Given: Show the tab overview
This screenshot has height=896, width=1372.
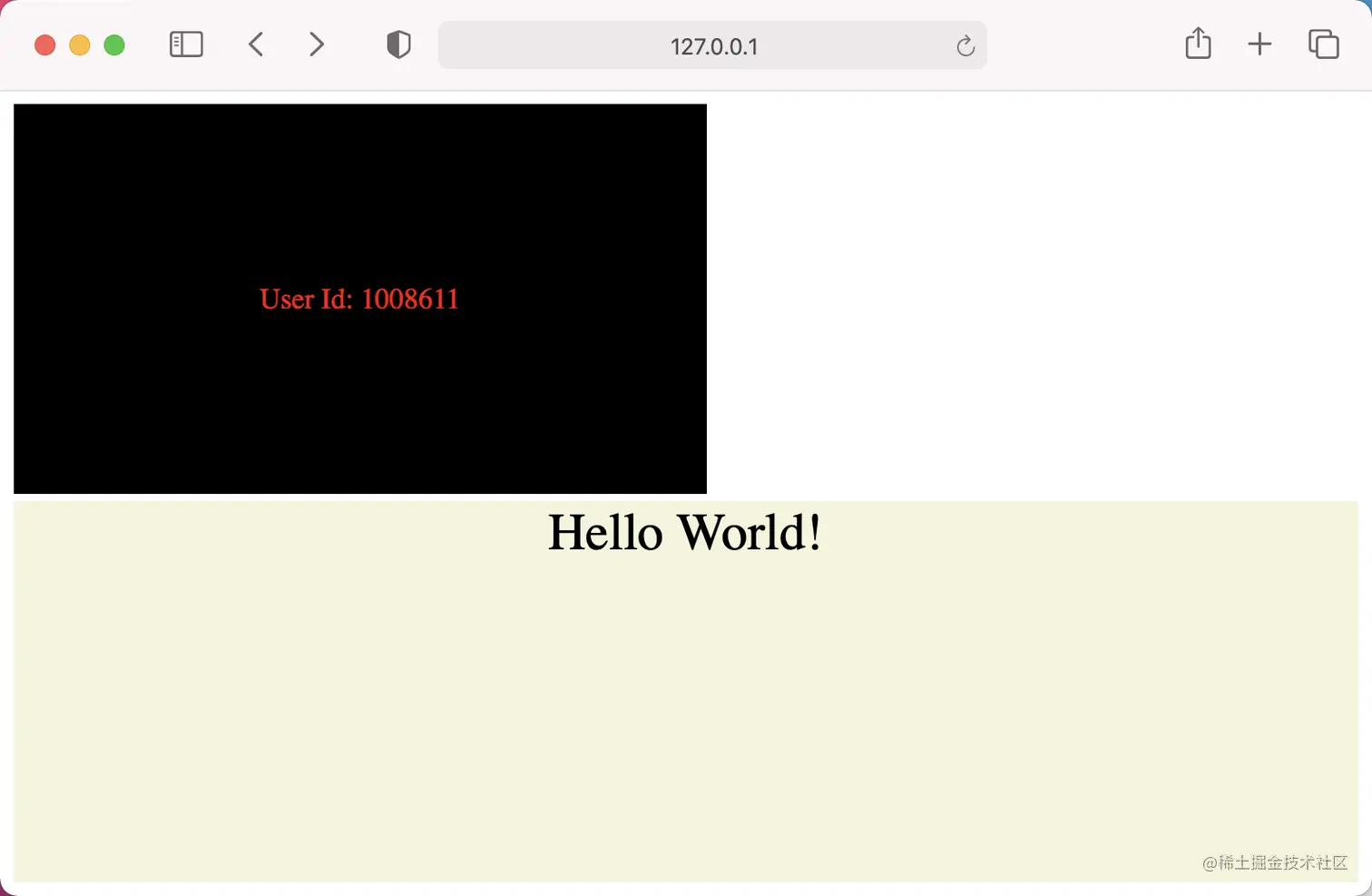Looking at the screenshot, I should [x=1323, y=44].
